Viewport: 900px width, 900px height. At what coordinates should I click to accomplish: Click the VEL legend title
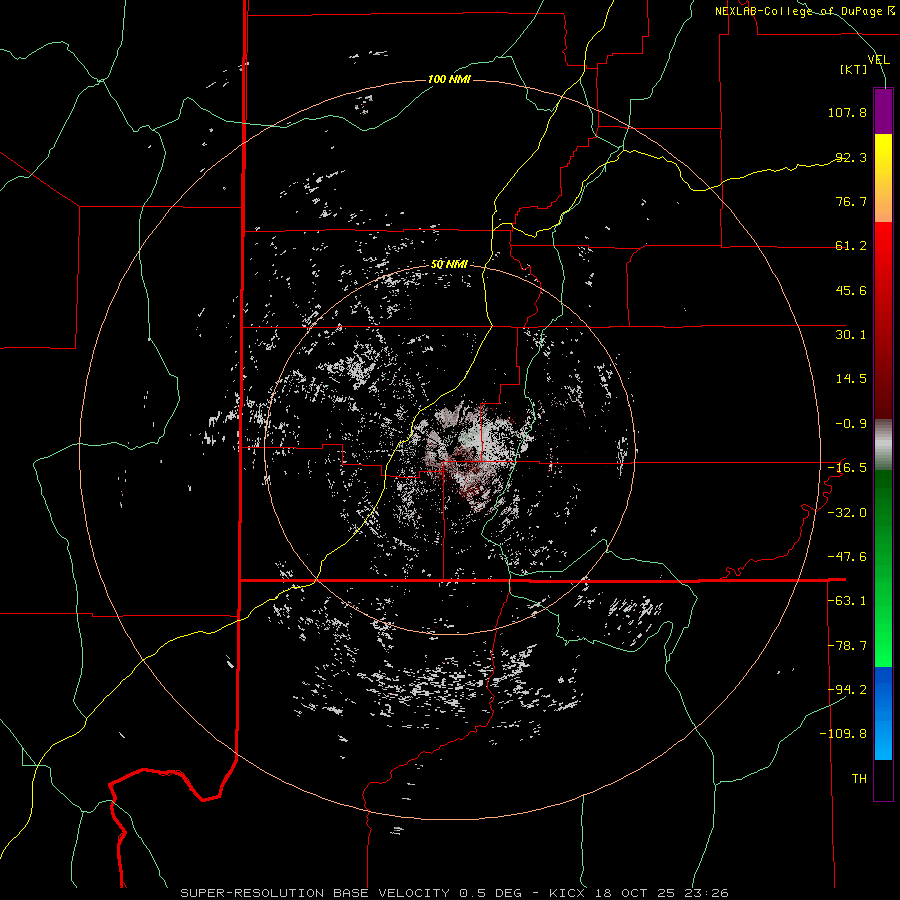[x=878, y=60]
